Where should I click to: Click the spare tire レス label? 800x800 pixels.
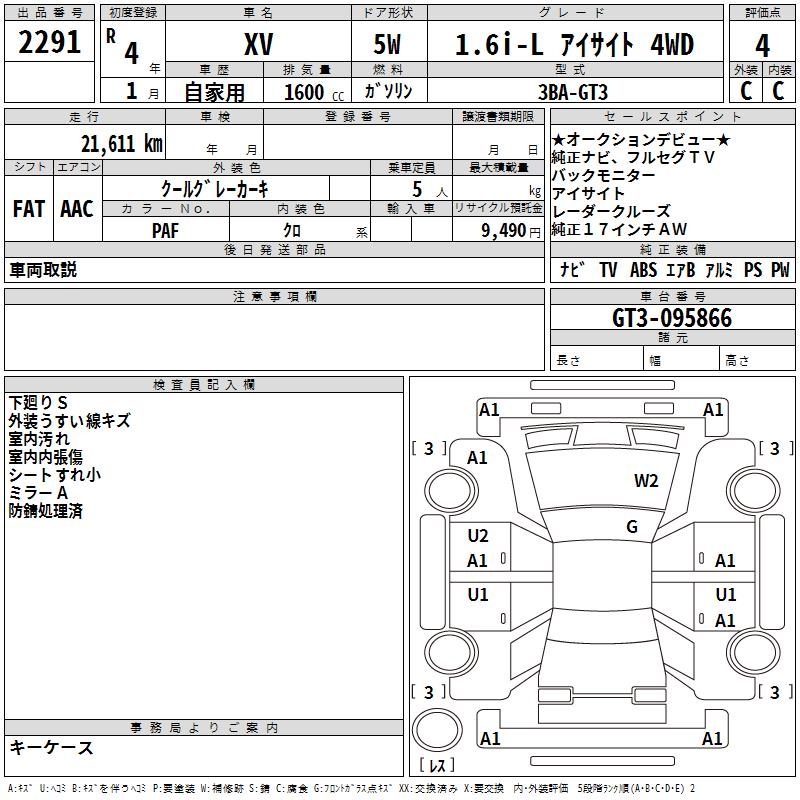coord(437,764)
